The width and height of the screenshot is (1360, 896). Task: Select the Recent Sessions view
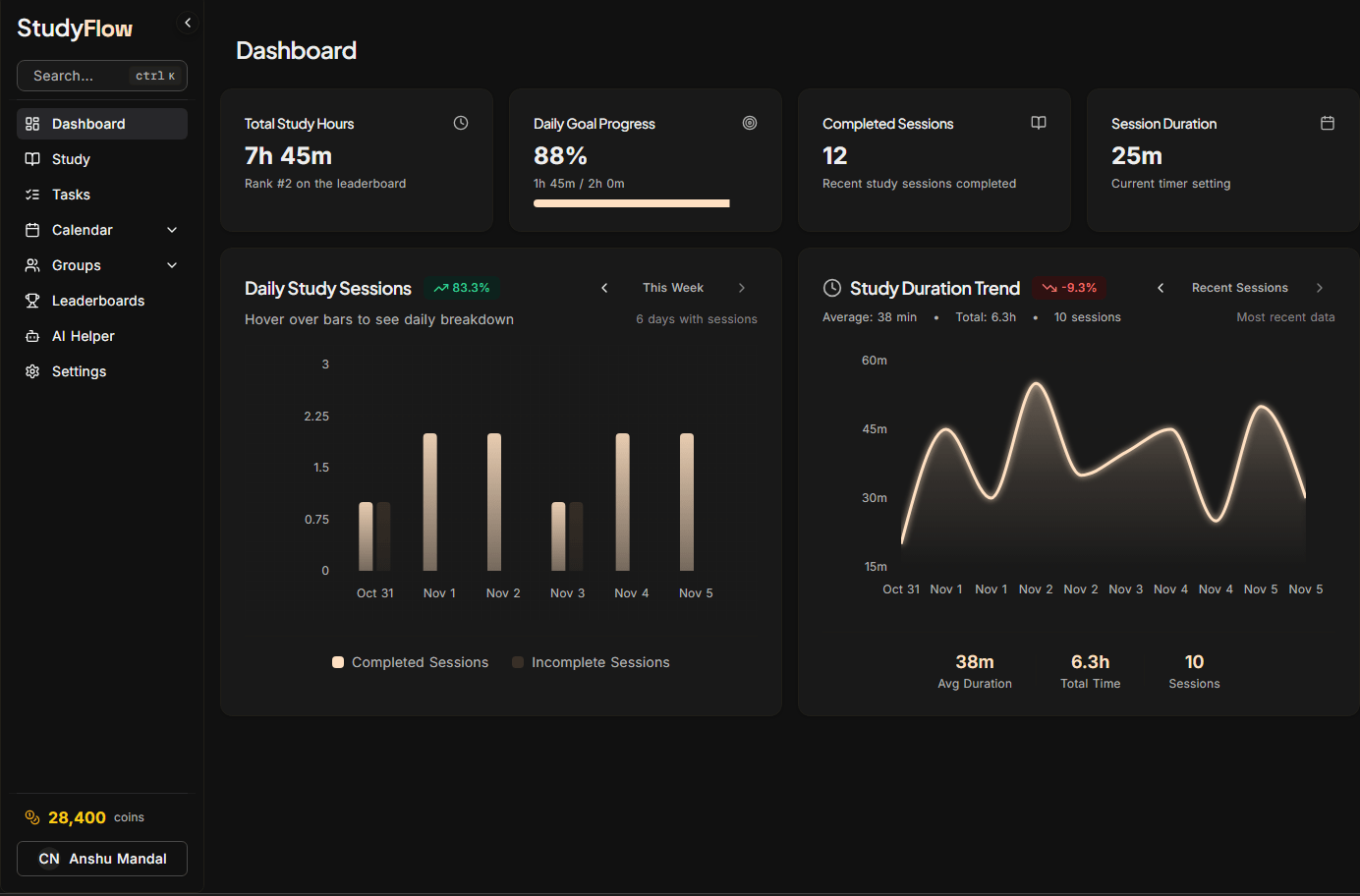(x=1240, y=287)
